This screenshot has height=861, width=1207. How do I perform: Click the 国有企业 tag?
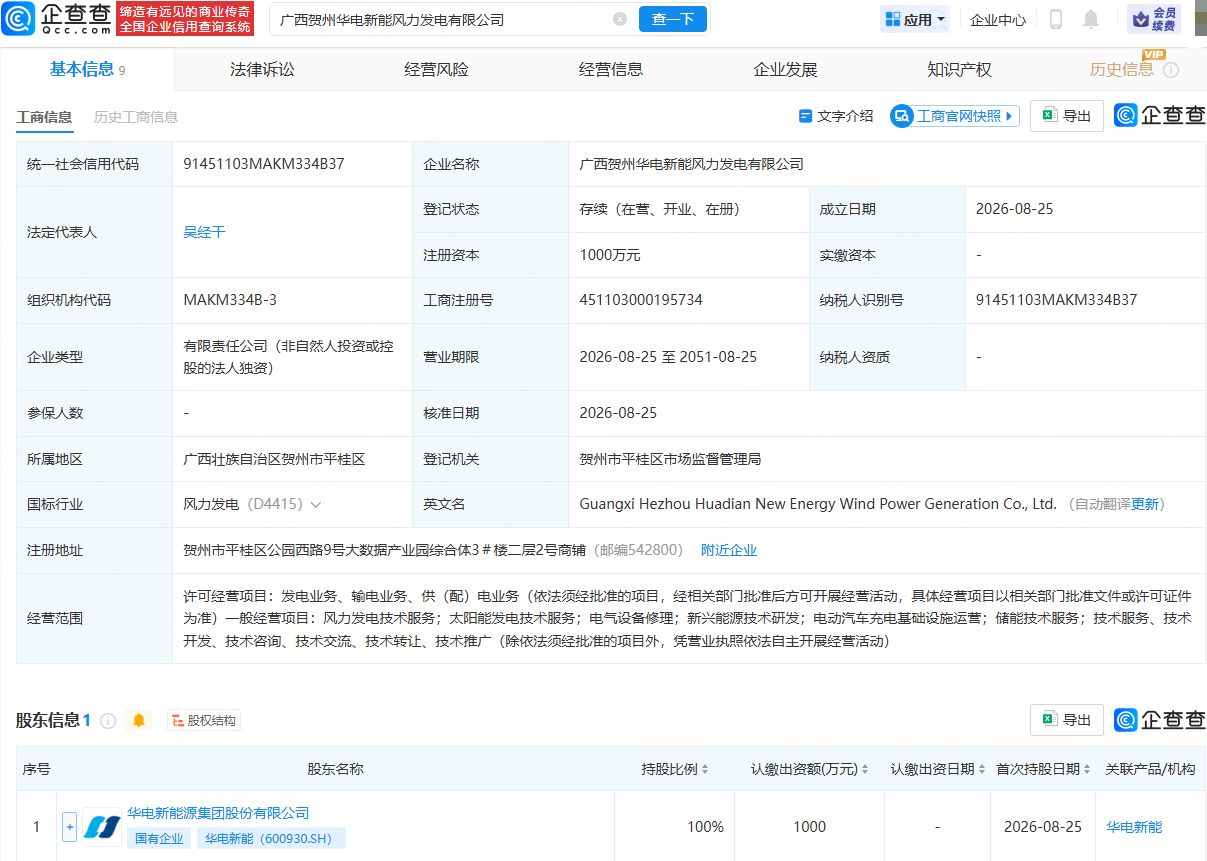[159, 839]
